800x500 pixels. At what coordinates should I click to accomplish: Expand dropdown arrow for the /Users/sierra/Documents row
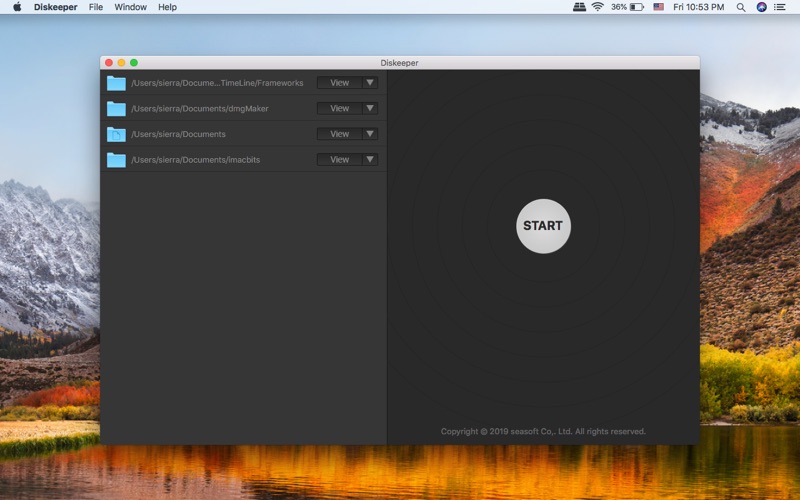(x=370, y=134)
